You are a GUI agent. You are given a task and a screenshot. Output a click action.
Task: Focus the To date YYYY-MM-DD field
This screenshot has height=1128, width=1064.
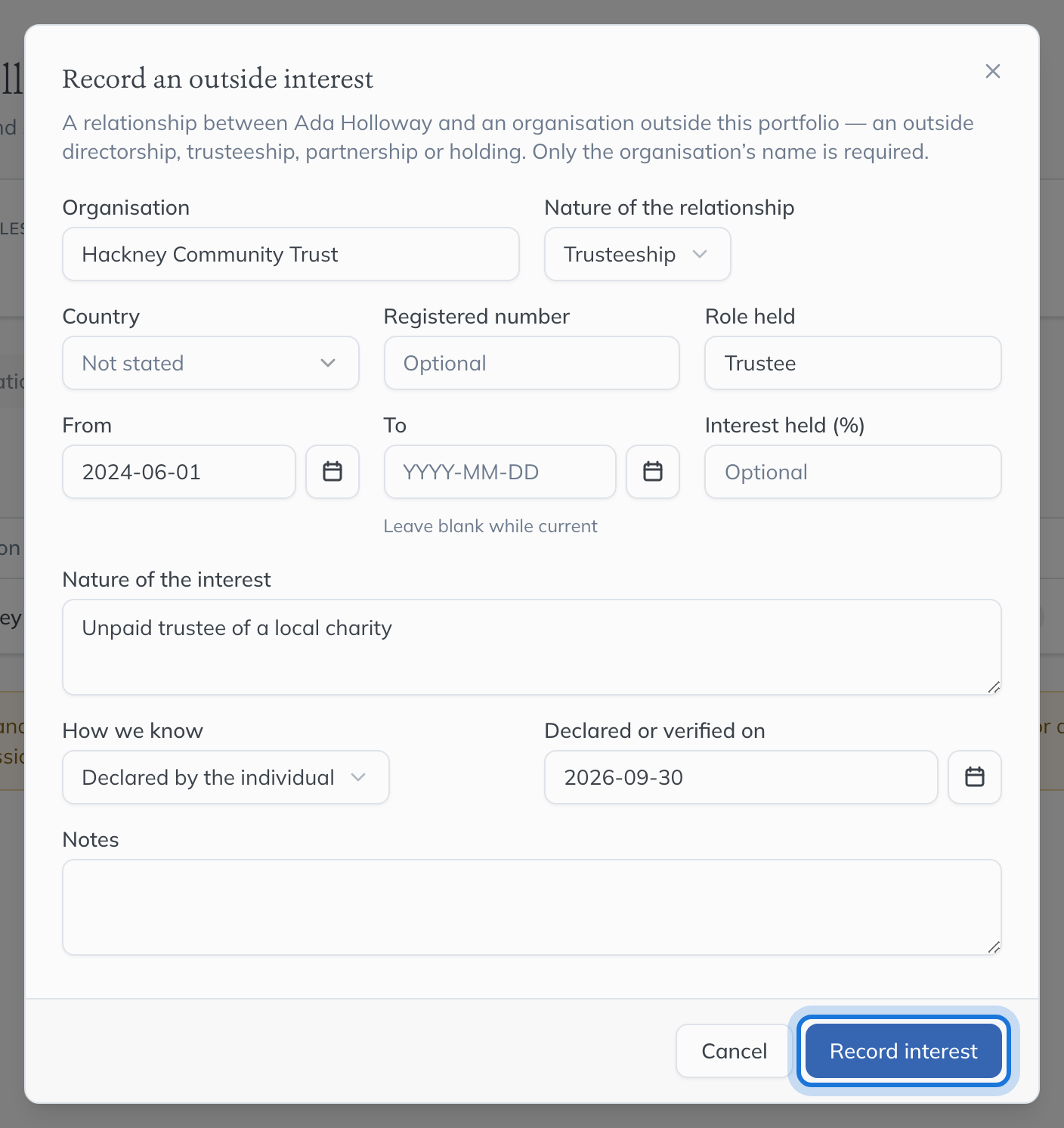(x=500, y=472)
